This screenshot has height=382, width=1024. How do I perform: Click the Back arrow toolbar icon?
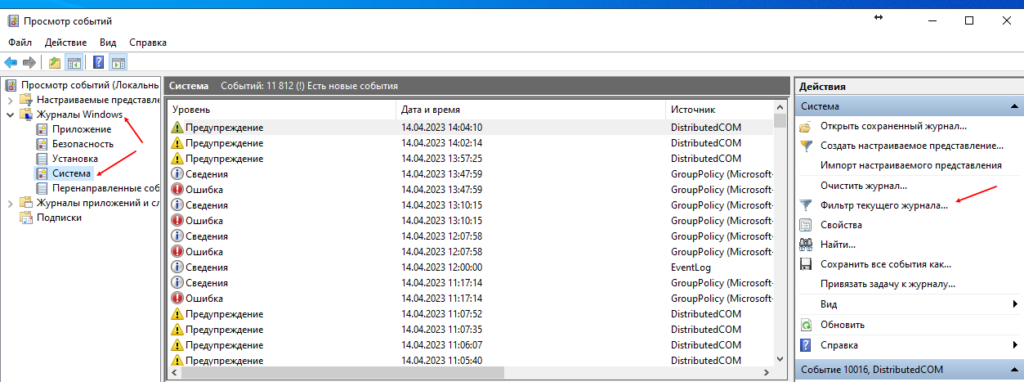click(10, 63)
